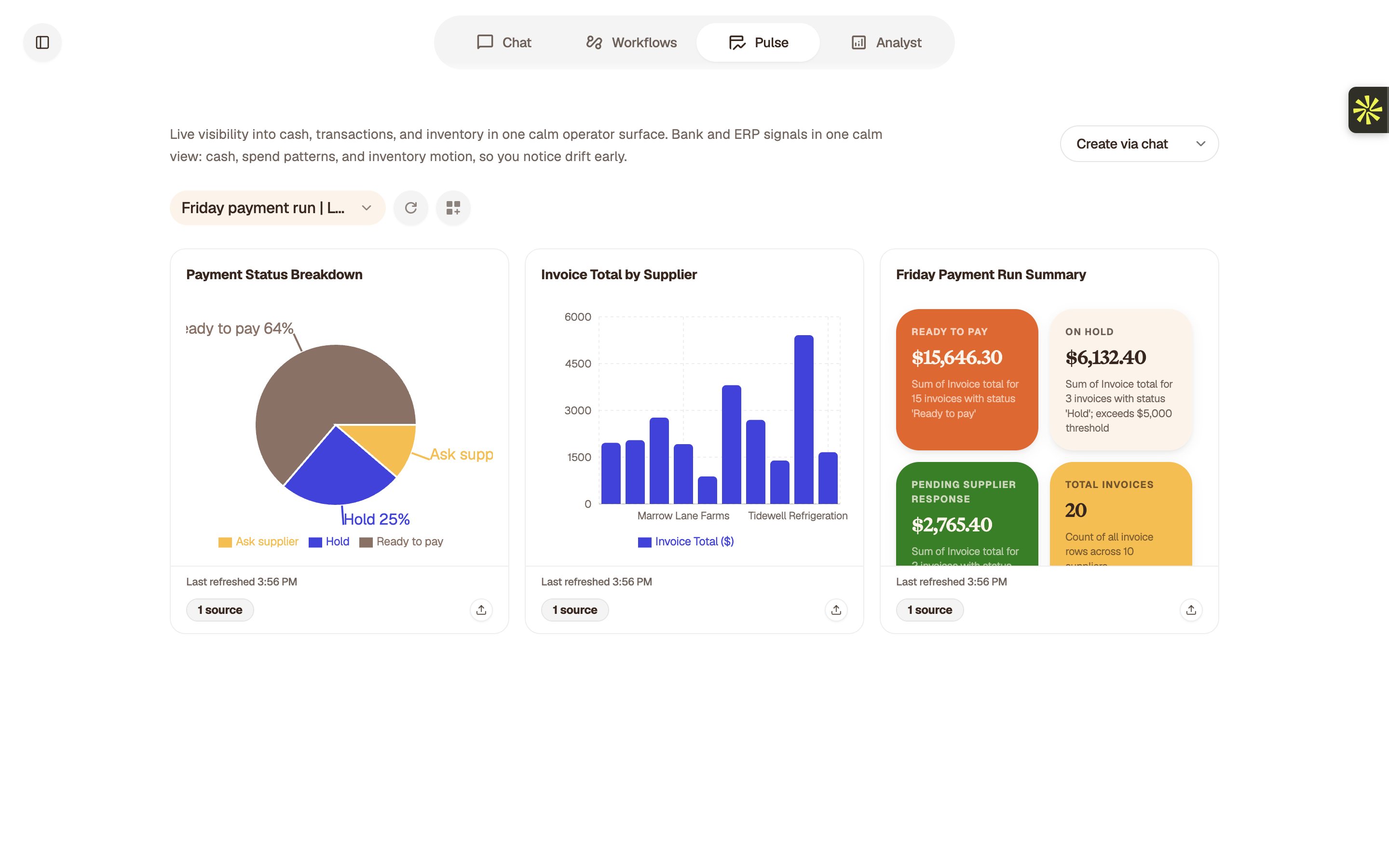Click the green starburst widget icon
This screenshot has height=868, width=1389.
click(x=1368, y=110)
